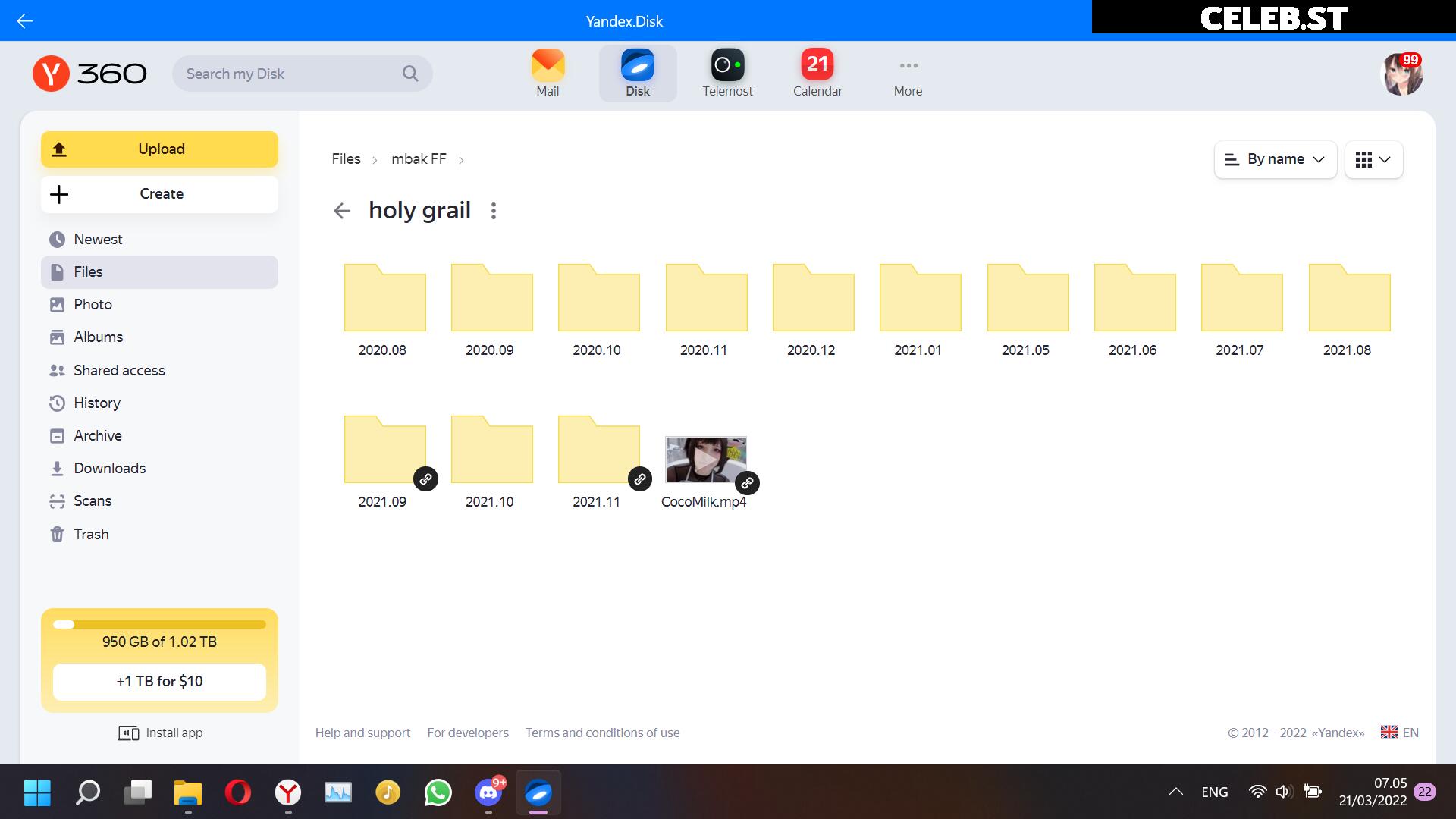Navigate to mbak FF breadcrumb
Screen dimensions: 1456x819
tap(419, 159)
